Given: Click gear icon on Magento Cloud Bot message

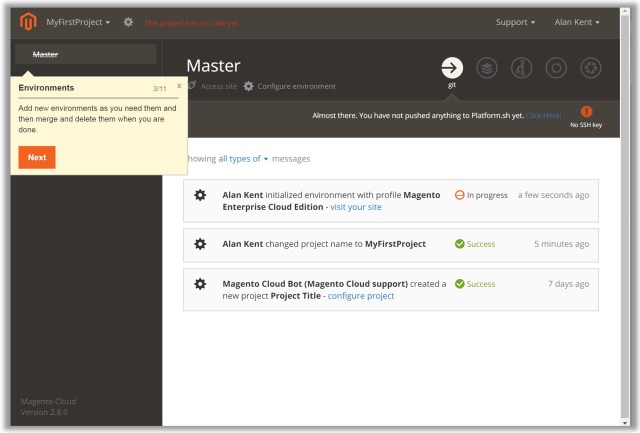Looking at the screenshot, I should coord(200,284).
